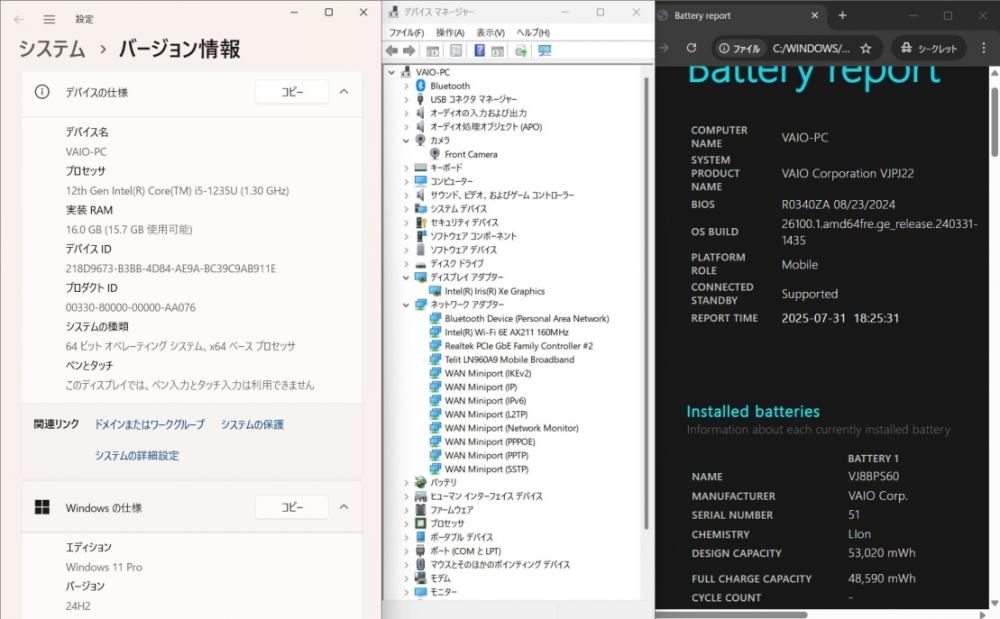1000x619 pixels.
Task: Click the Windows logo beside Windows の仕様
Action: tap(42, 507)
